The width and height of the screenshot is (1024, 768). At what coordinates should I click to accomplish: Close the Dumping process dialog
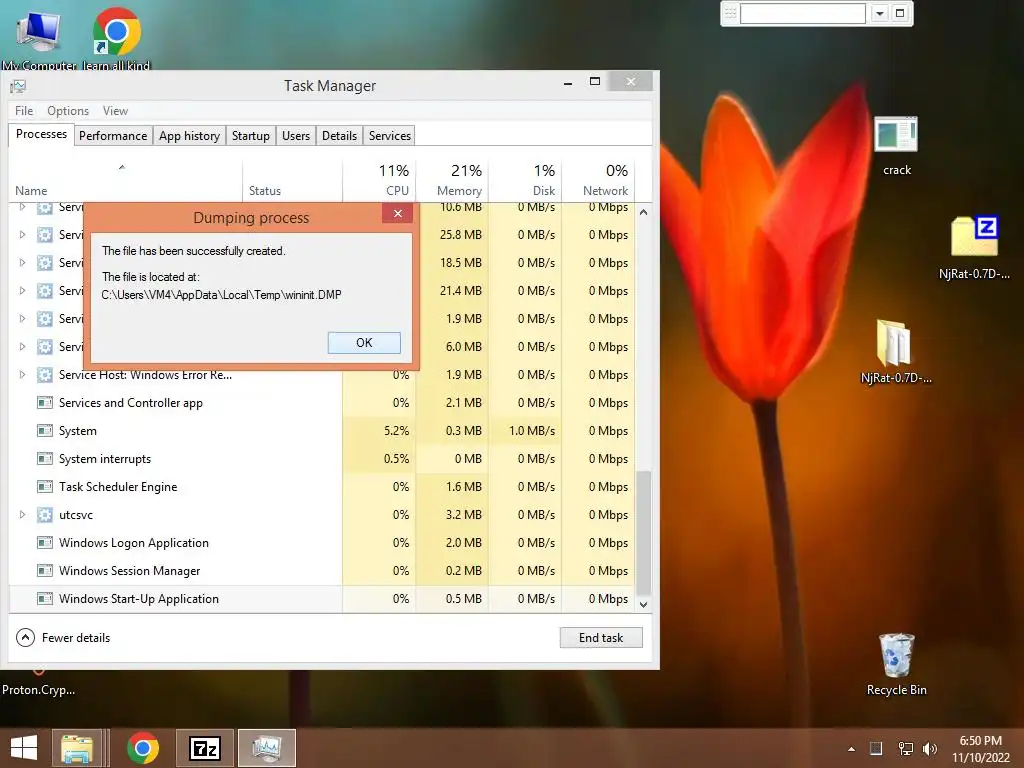pos(397,214)
